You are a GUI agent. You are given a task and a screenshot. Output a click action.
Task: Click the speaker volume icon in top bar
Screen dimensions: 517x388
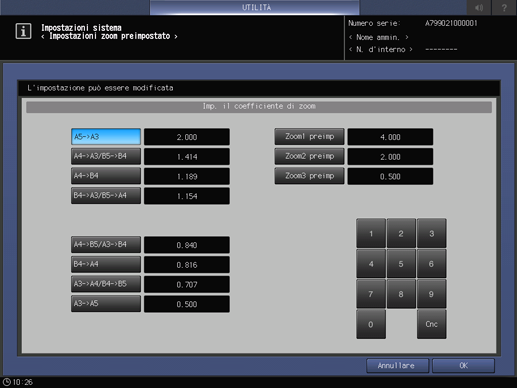(479, 7)
